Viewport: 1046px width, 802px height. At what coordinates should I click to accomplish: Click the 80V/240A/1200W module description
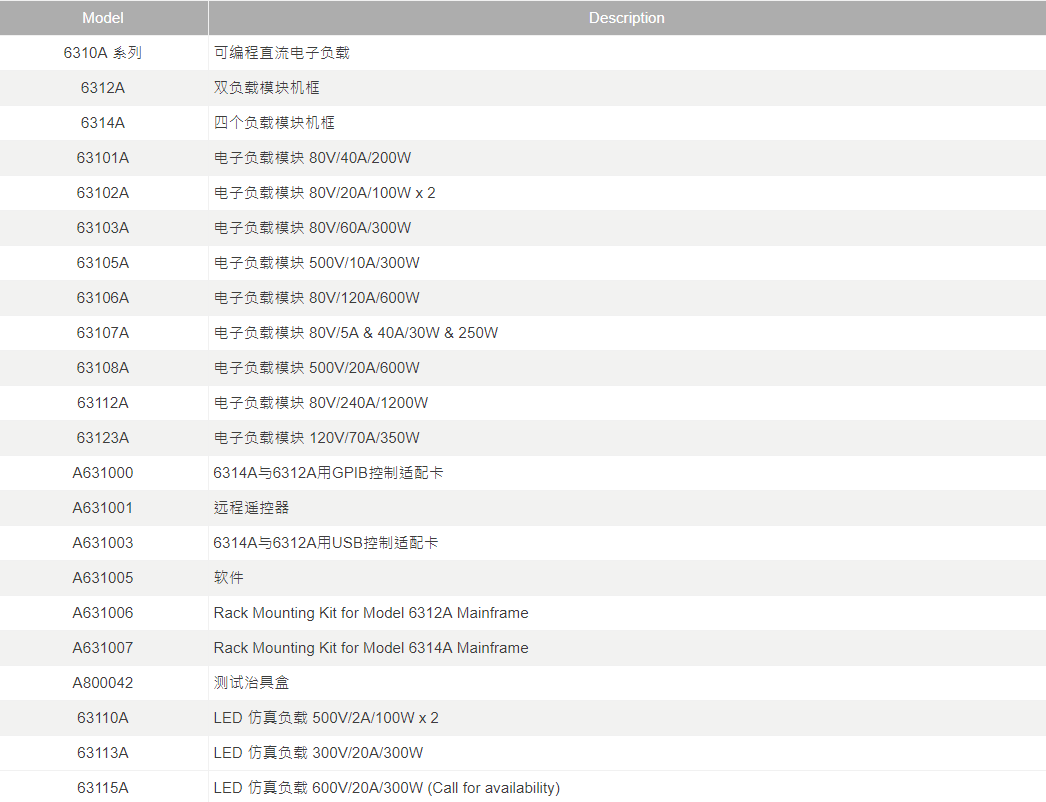[x=321, y=403]
